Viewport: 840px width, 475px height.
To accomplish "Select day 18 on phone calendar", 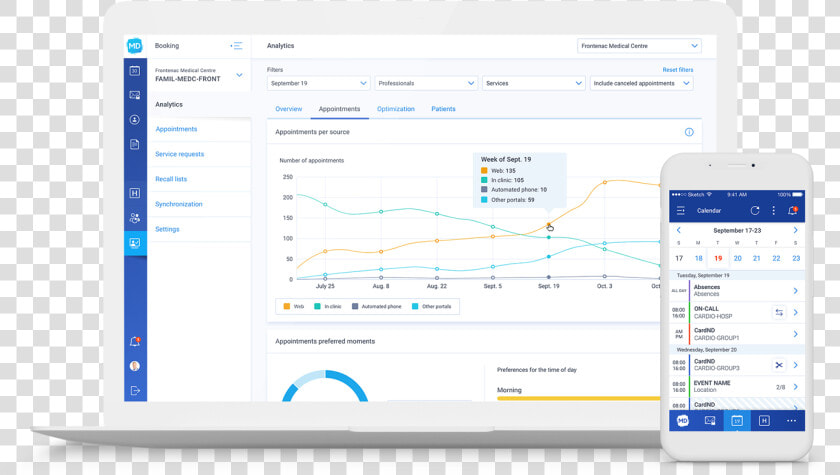I will 699,258.
